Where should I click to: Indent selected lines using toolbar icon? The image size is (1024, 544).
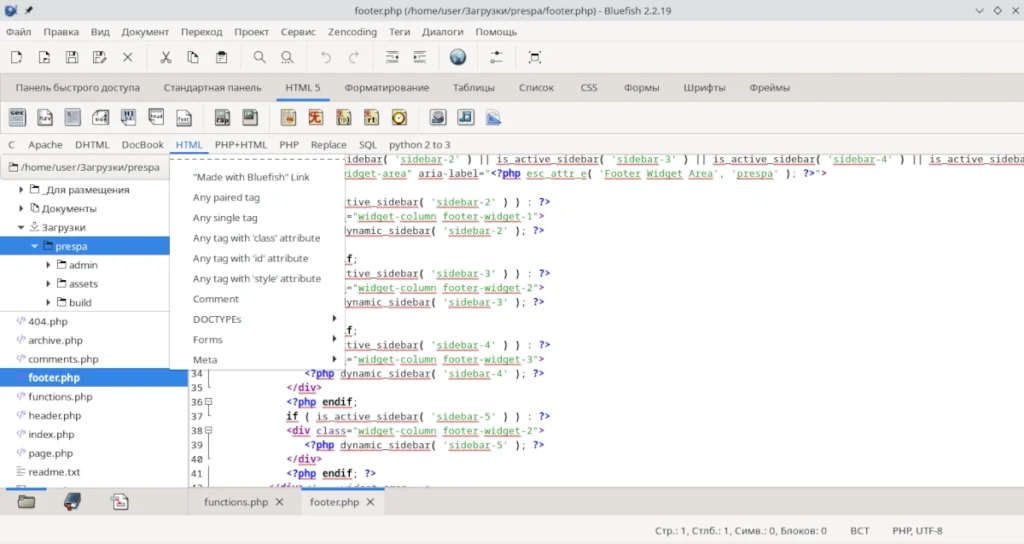click(420, 57)
